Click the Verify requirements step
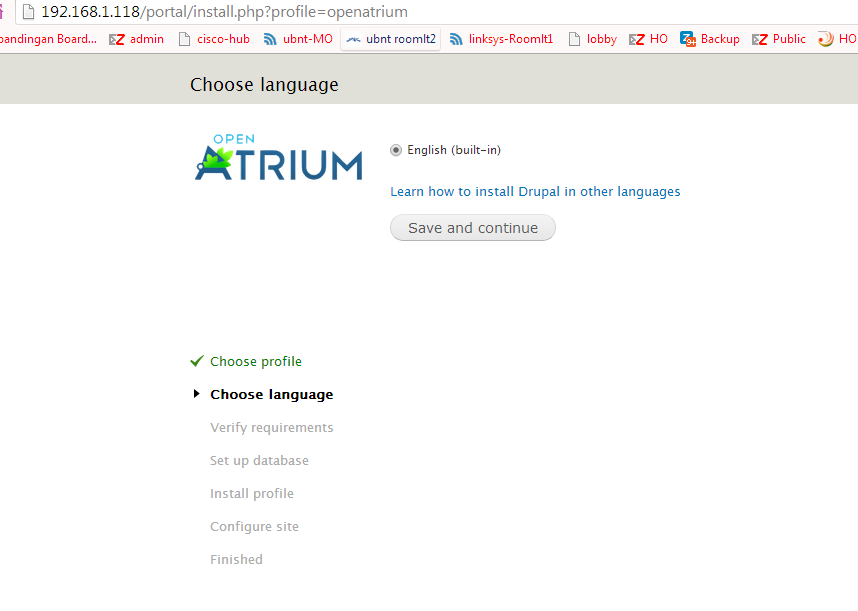 click(x=271, y=428)
